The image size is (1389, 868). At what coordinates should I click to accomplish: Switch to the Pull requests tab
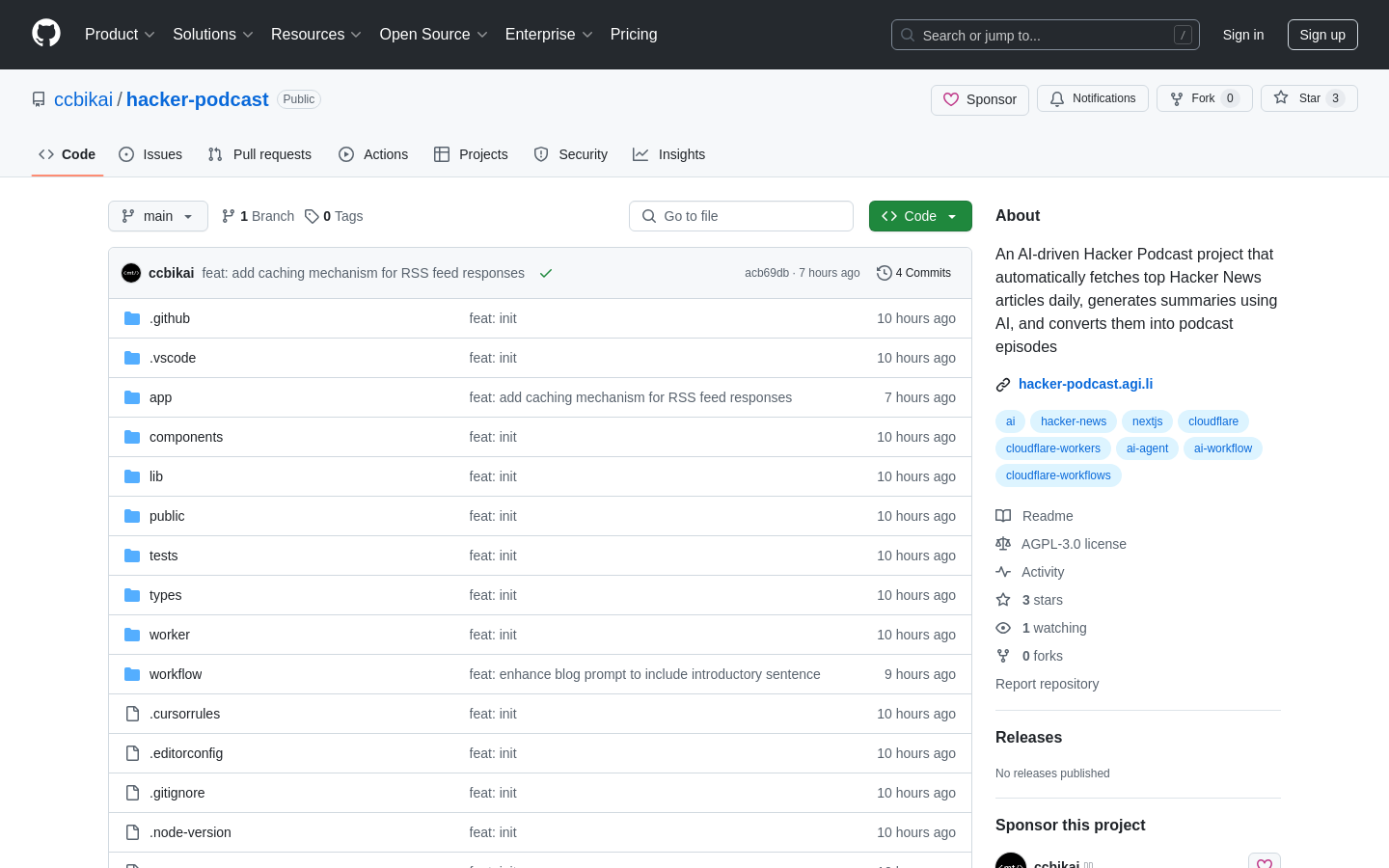(259, 154)
